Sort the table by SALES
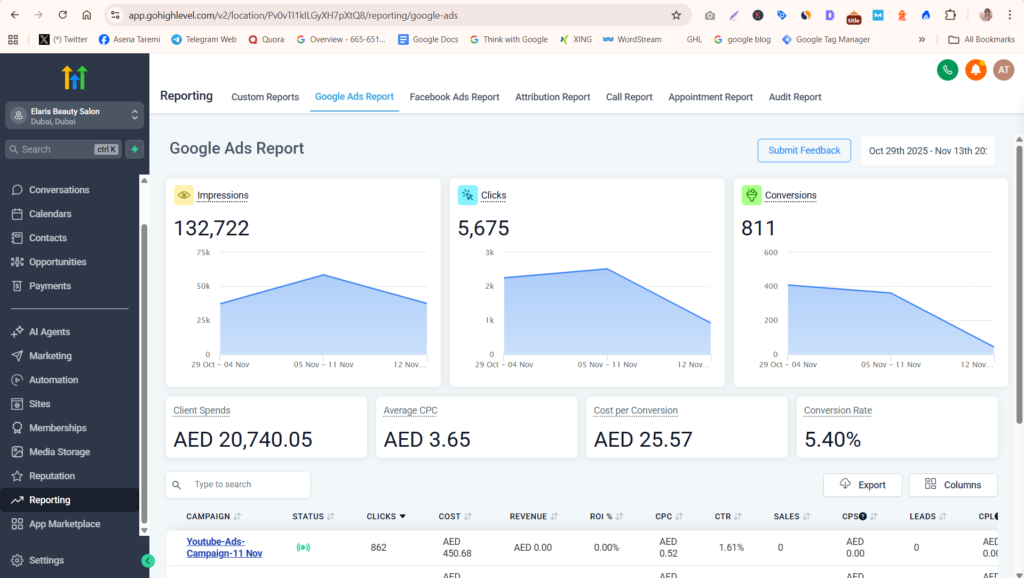The height and width of the screenshot is (578, 1024). [792, 517]
